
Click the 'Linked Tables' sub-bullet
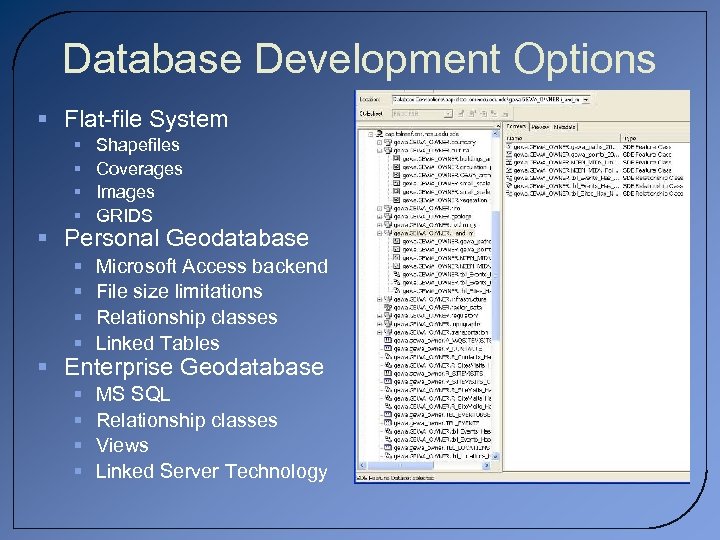(158, 343)
